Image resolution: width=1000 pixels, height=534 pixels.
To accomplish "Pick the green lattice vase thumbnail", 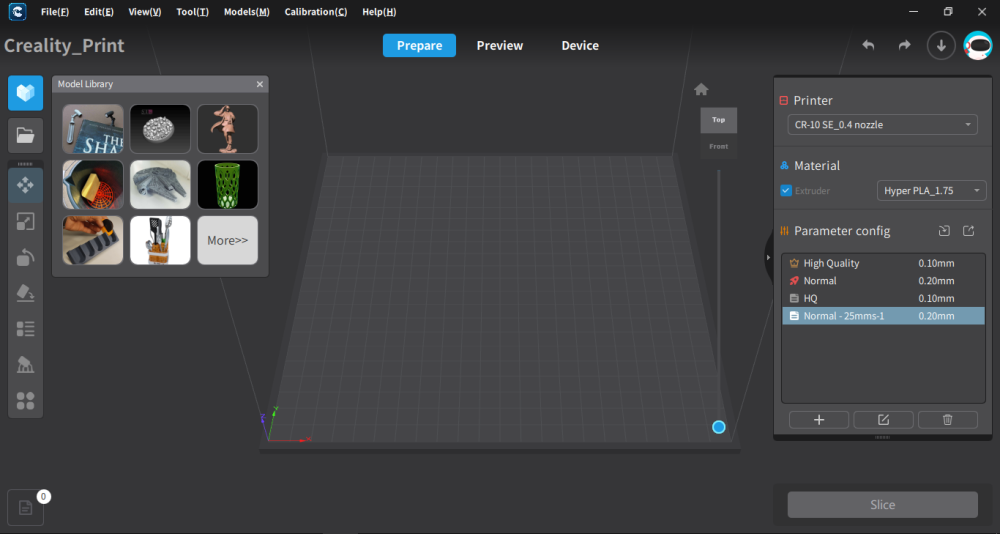I will click(228, 185).
